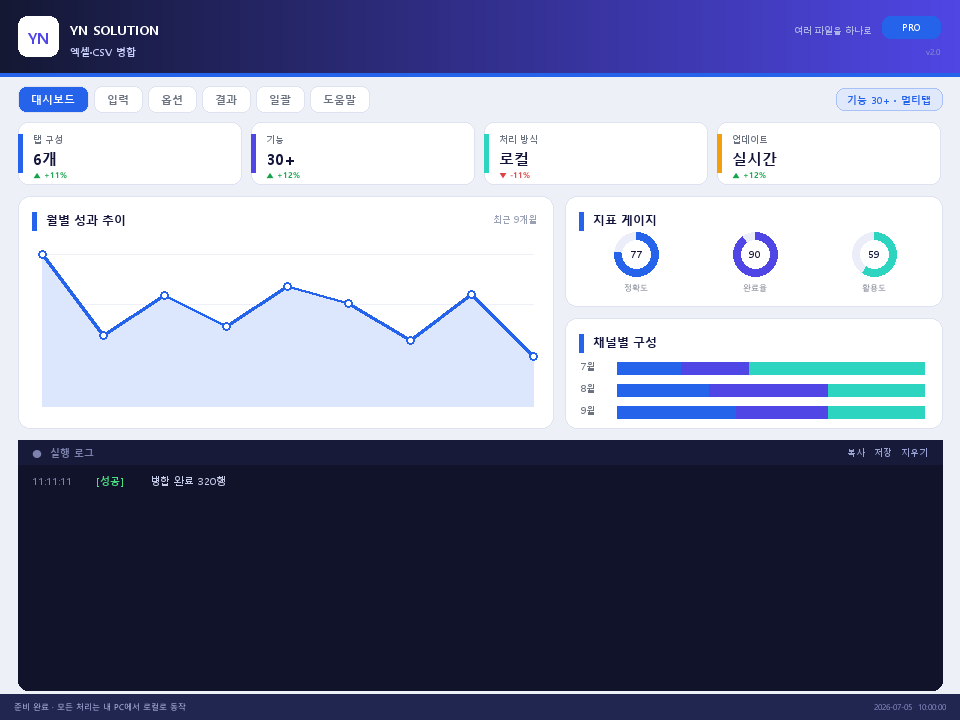Image resolution: width=960 pixels, height=720 pixels.
Task: Click the 활용도 gauge ring showing 59
Action: click(874, 255)
